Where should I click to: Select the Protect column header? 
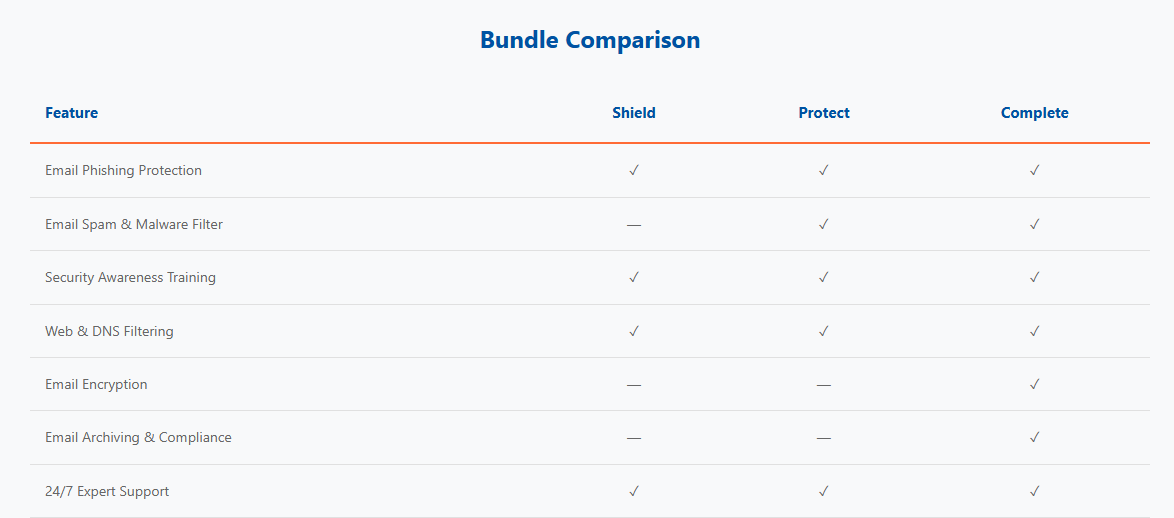tap(824, 113)
